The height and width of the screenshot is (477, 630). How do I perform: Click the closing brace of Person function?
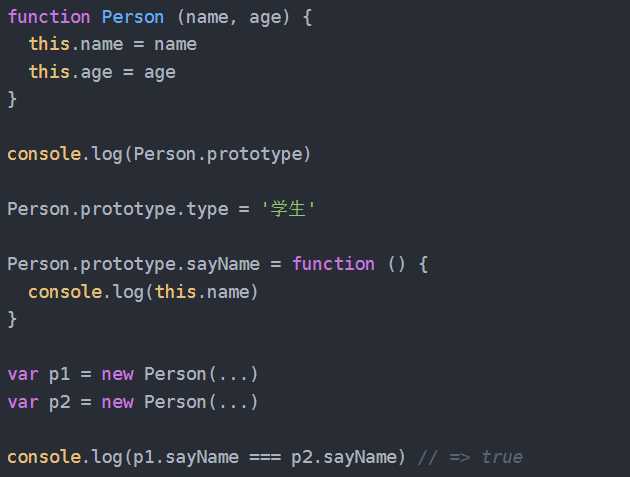point(12,99)
